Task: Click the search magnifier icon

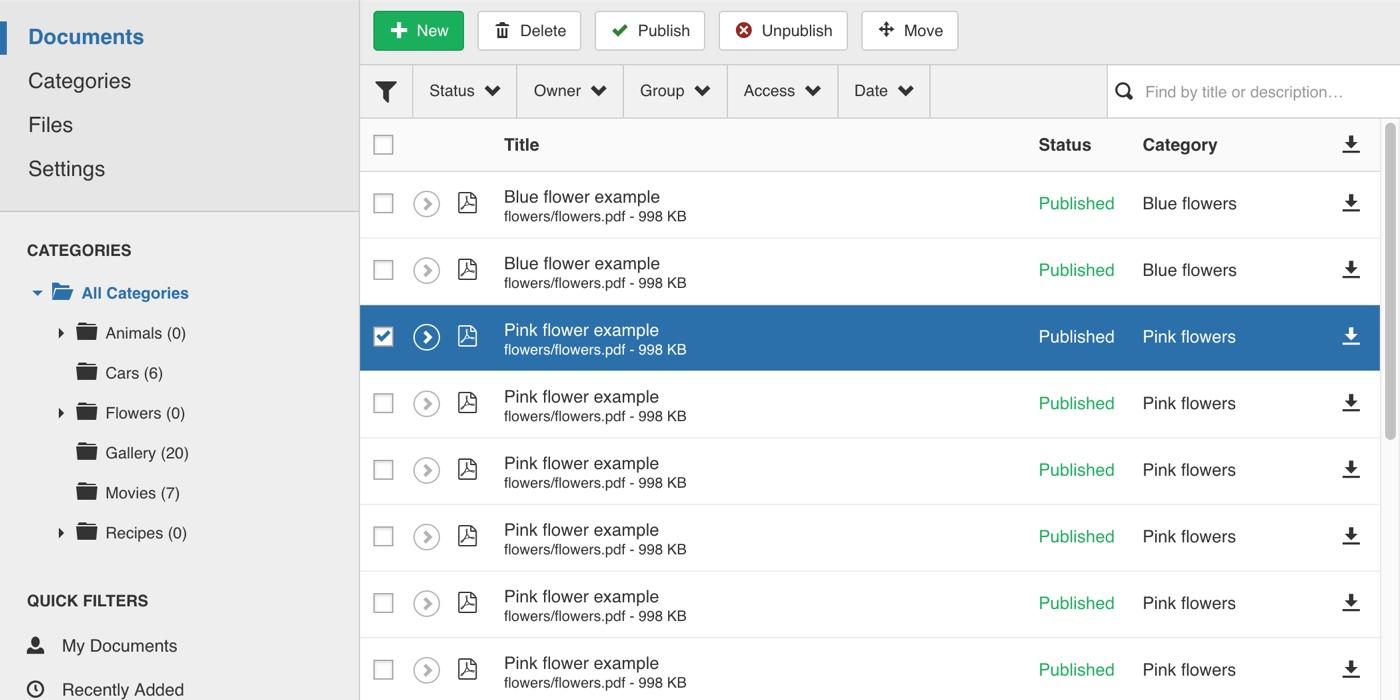Action: (1124, 92)
